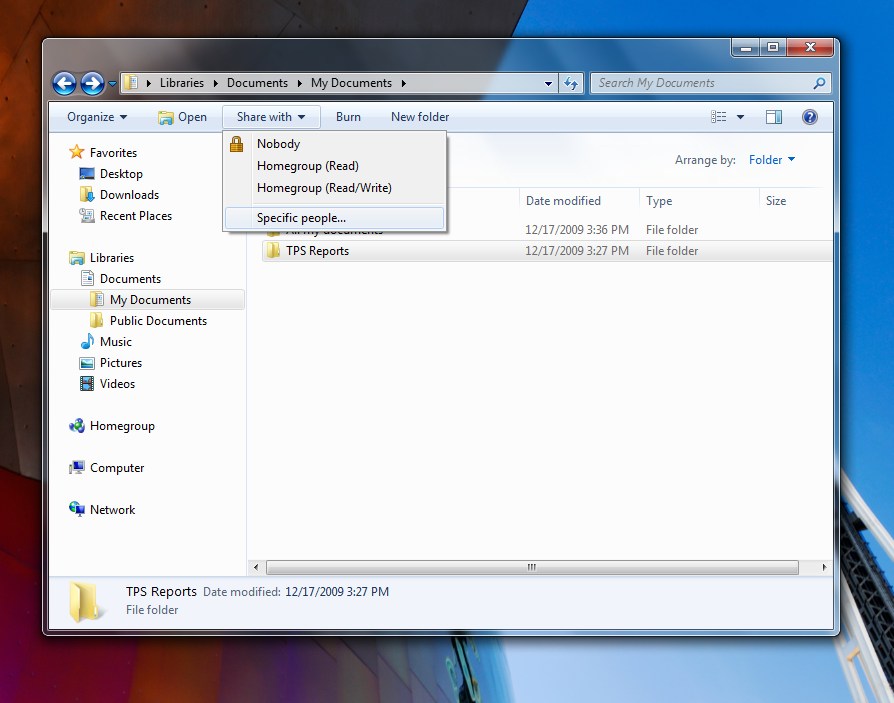Choose Homegroup (Read/Write) sharing option
Image resolution: width=894 pixels, height=703 pixels.
pyautogui.click(x=335, y=188)
